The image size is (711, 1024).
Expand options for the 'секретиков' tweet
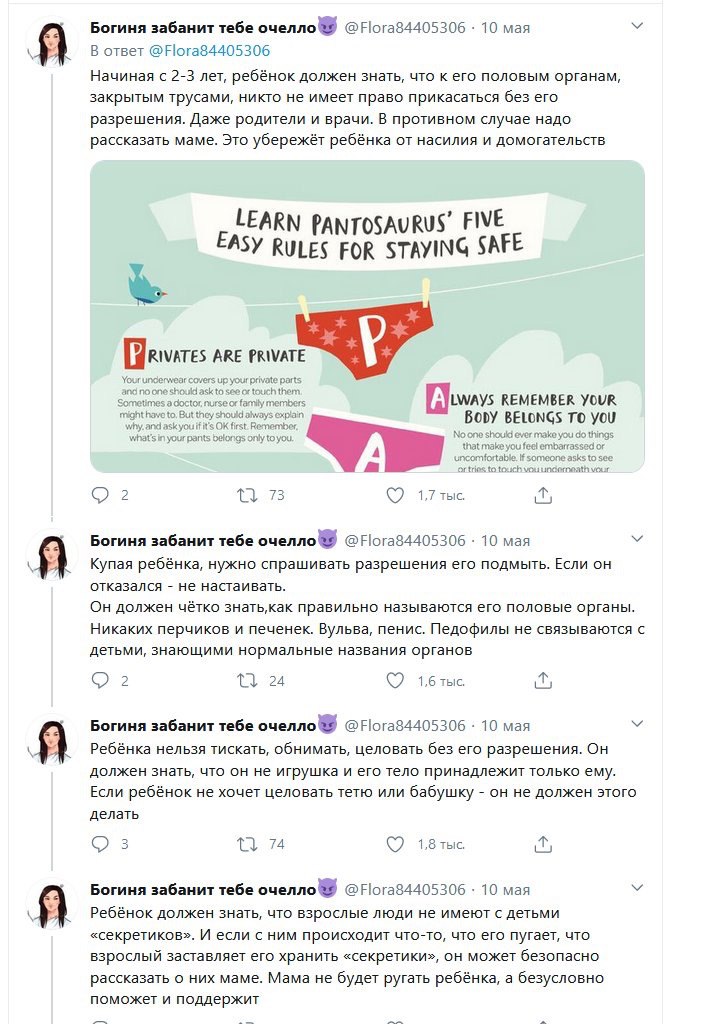(637, 888)
